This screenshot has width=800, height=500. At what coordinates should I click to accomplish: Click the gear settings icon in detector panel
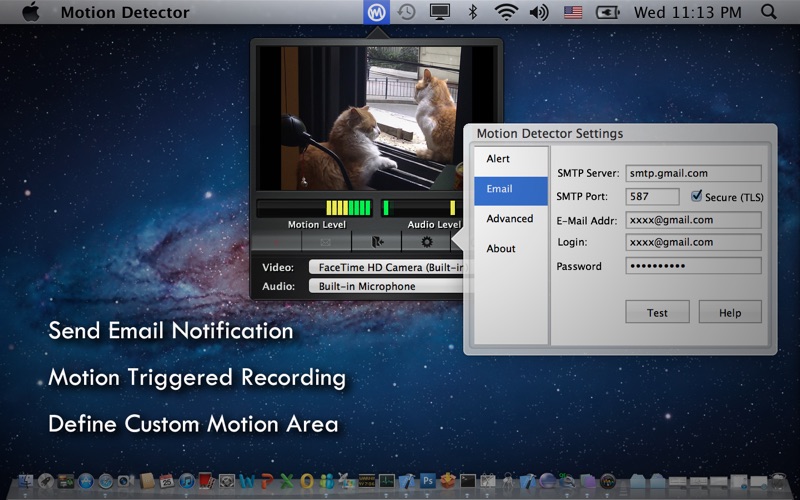[427, 242]
